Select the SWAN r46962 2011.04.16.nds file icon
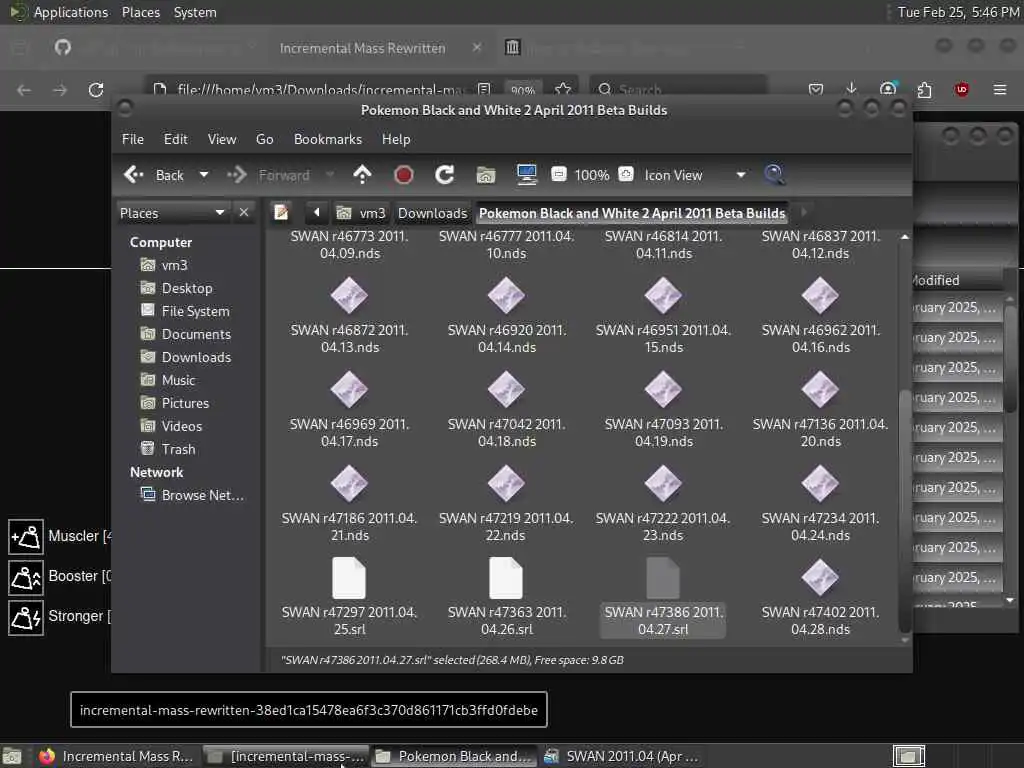This screenshot has width=1024, height=768. 820,295
